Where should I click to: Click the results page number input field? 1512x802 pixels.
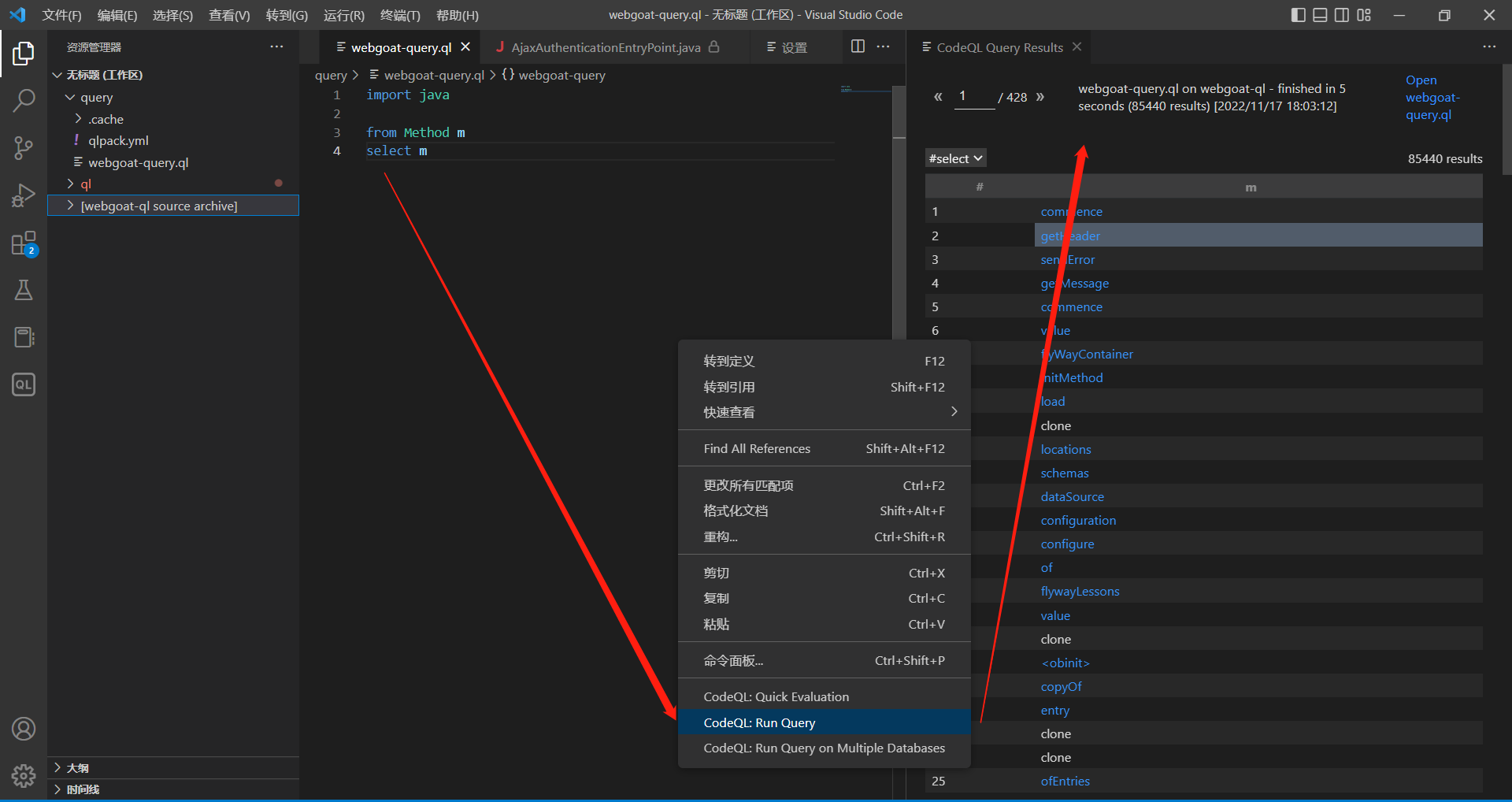[x=974, y=97]
